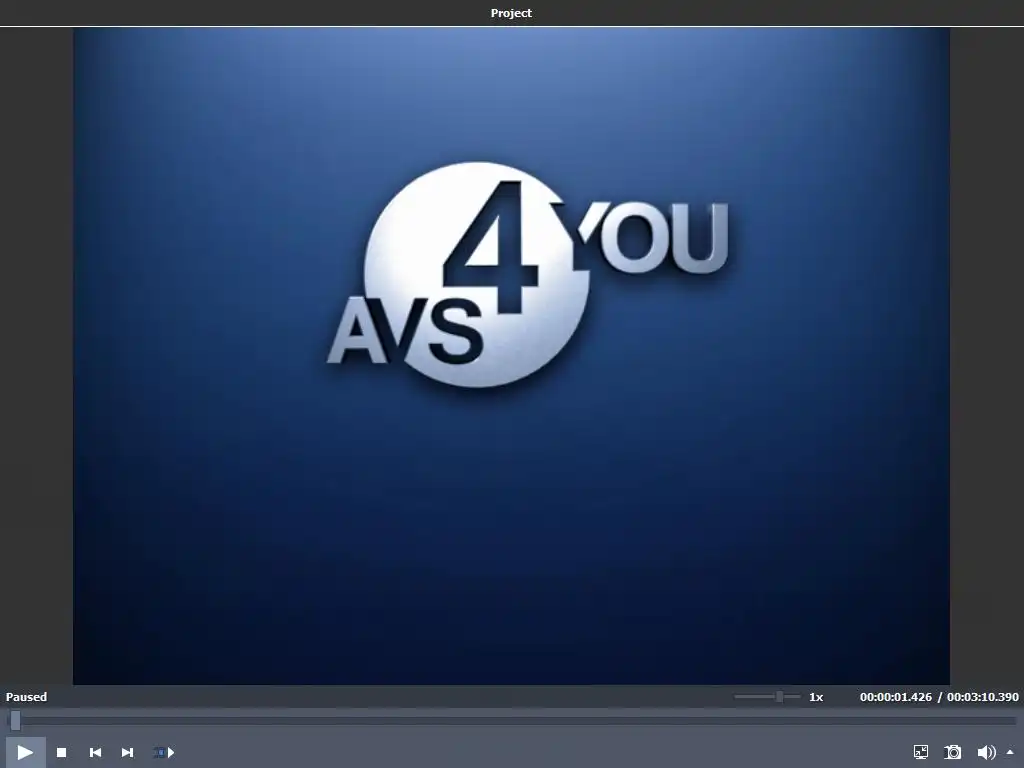The width and height of the screenshot is (1024, 768).
Task: Click the current time 00:00:01.426
Action: click(895, 697)
